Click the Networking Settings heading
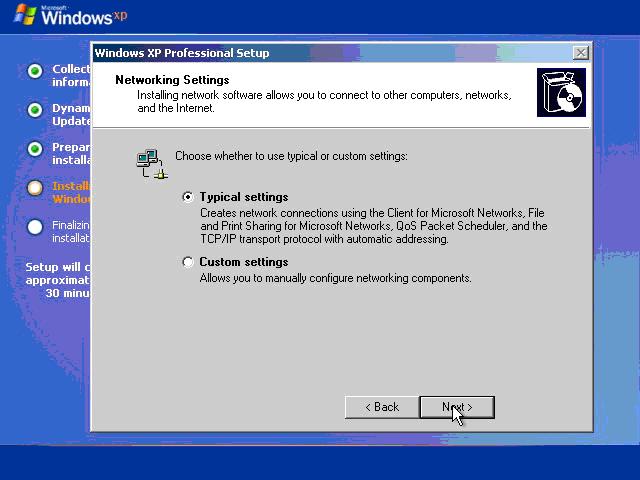Screen dimensions: 640x480 point(172,80)
